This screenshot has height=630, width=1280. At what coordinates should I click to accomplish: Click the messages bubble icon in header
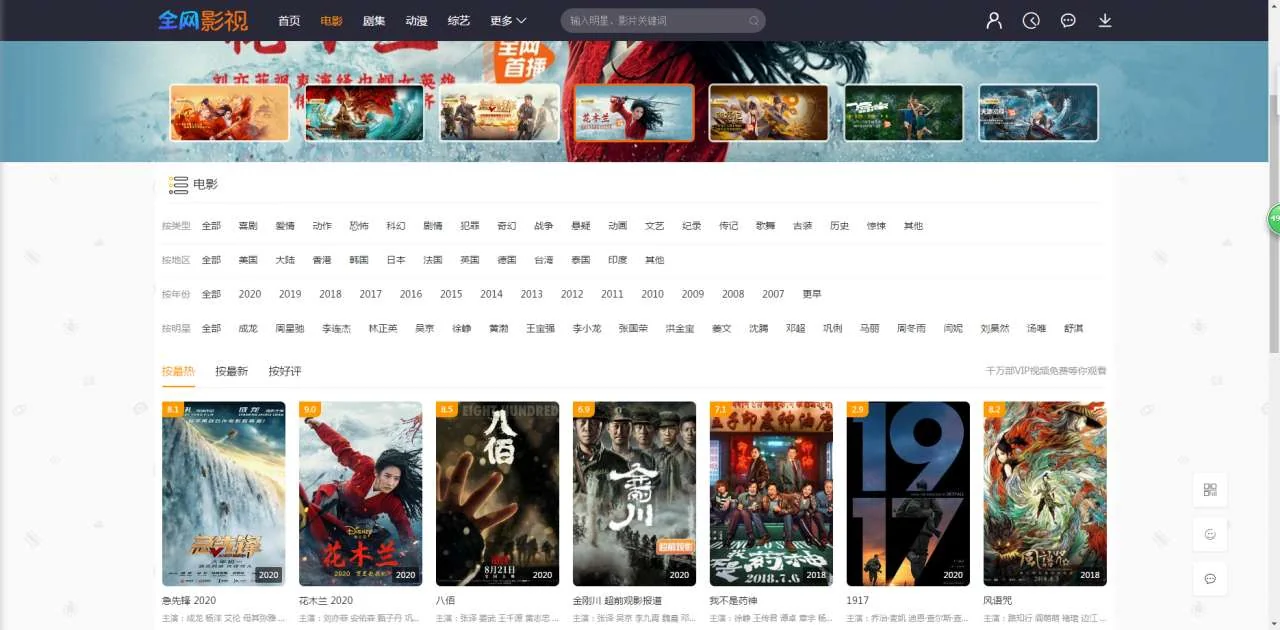point(1068,20)
